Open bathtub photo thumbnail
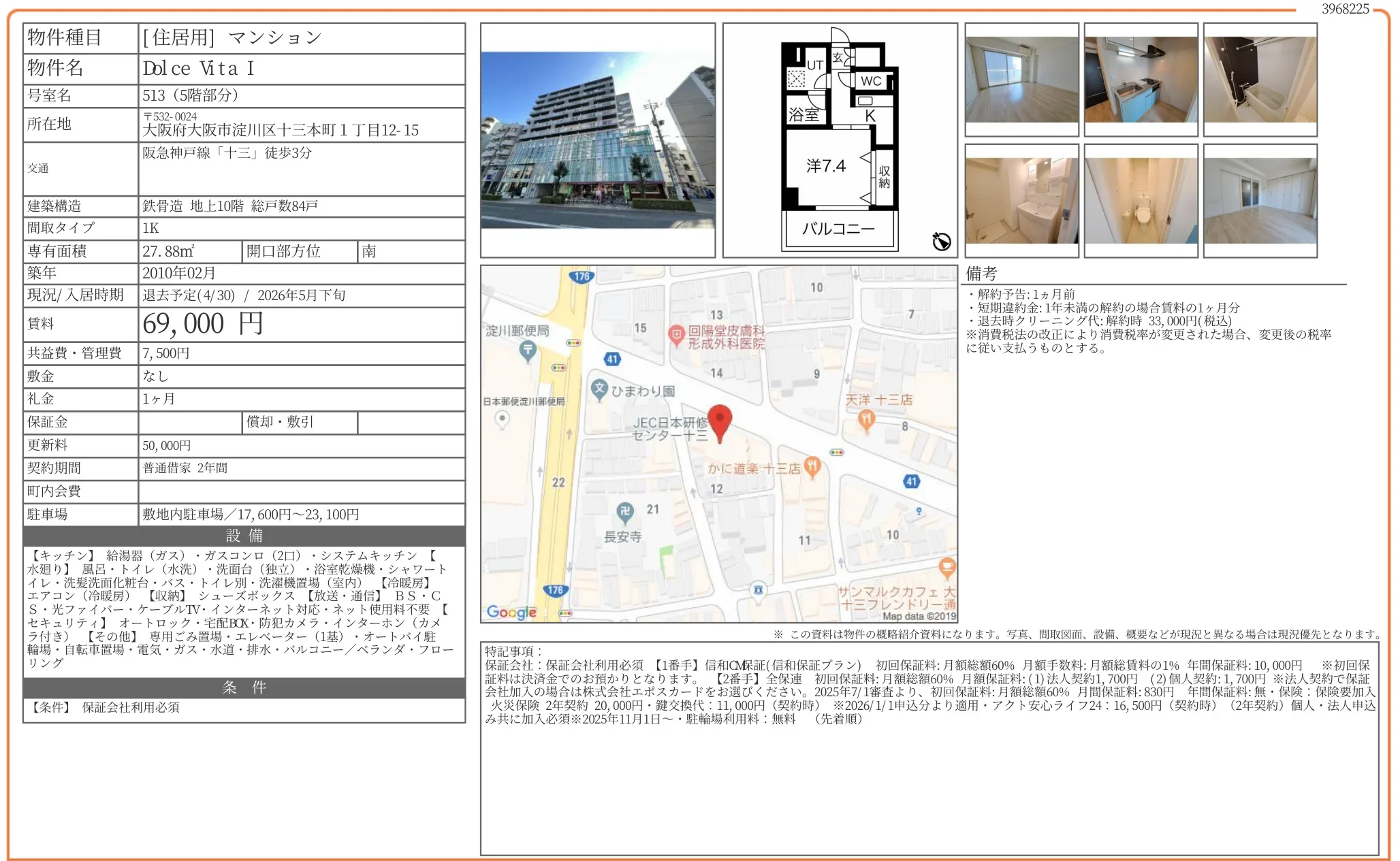1400x861 pixels. [1260, 80]
